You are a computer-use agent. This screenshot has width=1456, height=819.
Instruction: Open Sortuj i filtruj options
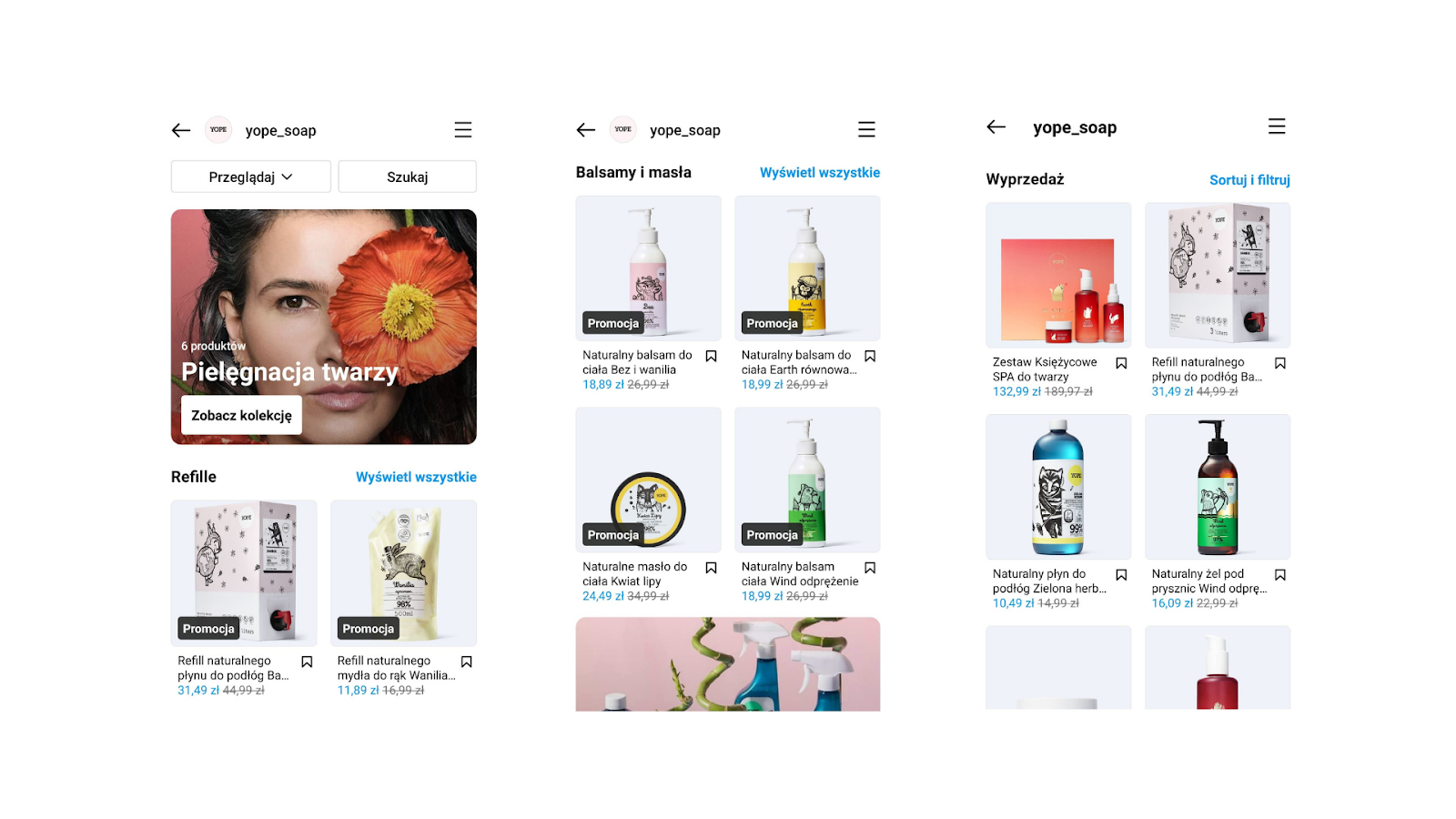pyautogui.click(x=1249, y=180)
